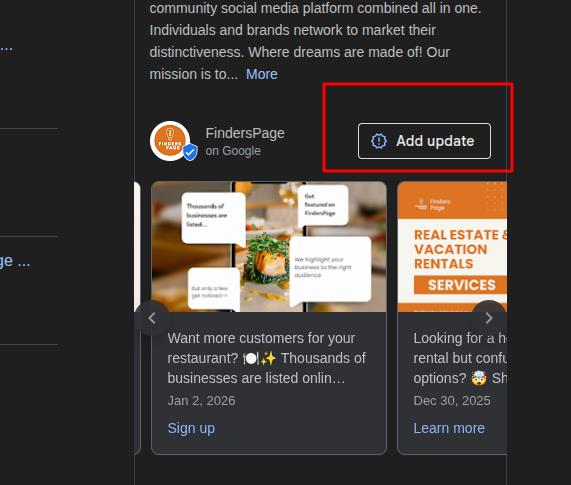Open the 'Looking for a' rental post text
The width and height of the screenshot is (571, 485).
(x=460, y=358)
